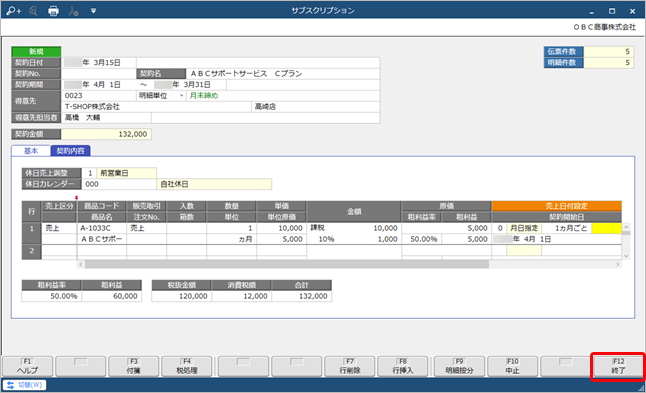This screenshot has height=393, width=646.
Task: Click F7 行削除 button
Action: 350,366
